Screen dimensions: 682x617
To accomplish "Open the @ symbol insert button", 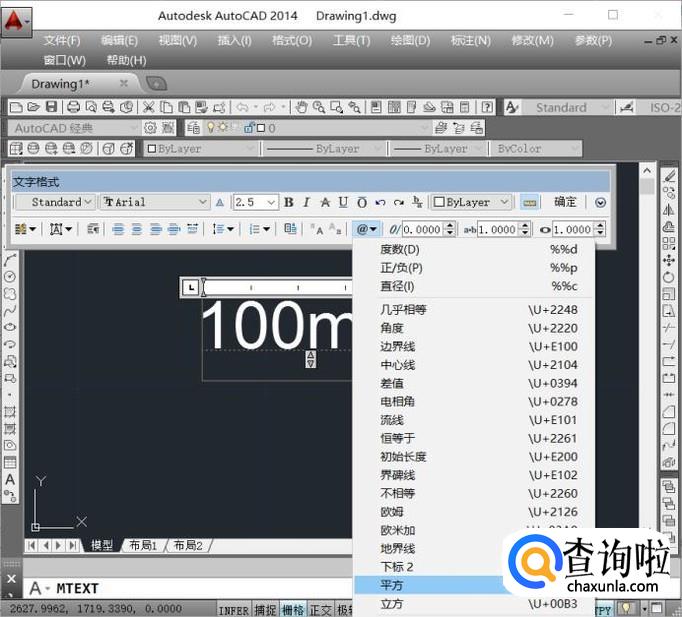I will tap(366, 229).
